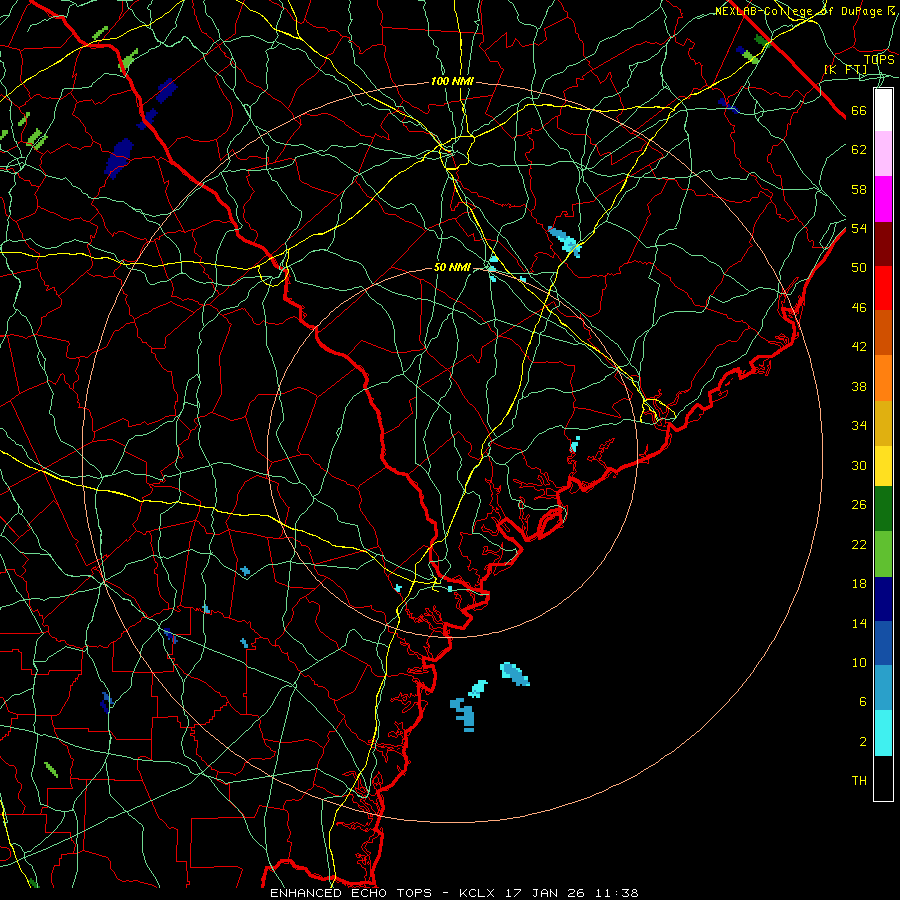Viewport: 900px width, 900px height.
Task: Click the 'TOPS' legend title
Action: (879, 59)
